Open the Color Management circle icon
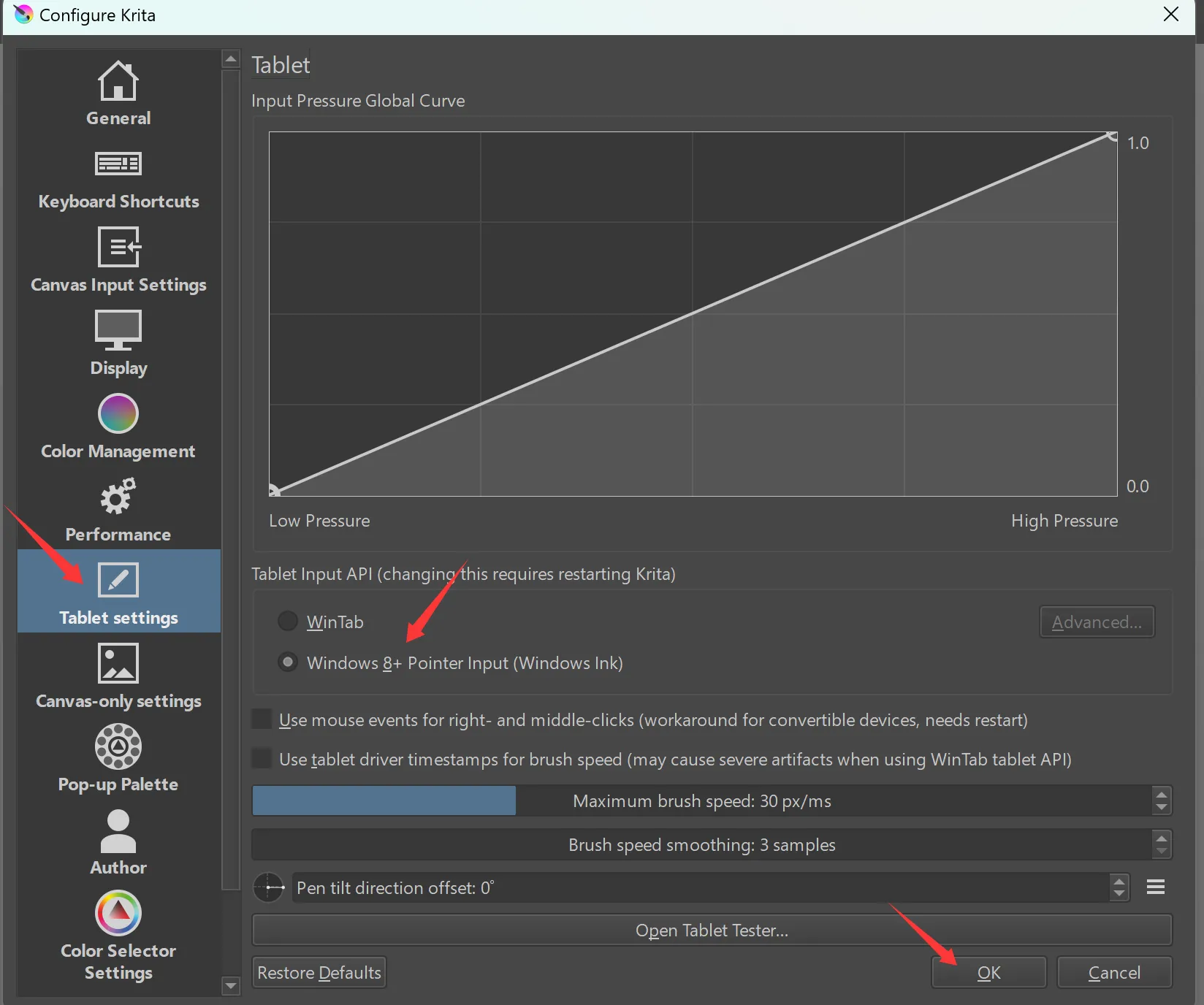Viewport: 1204px width, 1005px height. tap(118, 413)
